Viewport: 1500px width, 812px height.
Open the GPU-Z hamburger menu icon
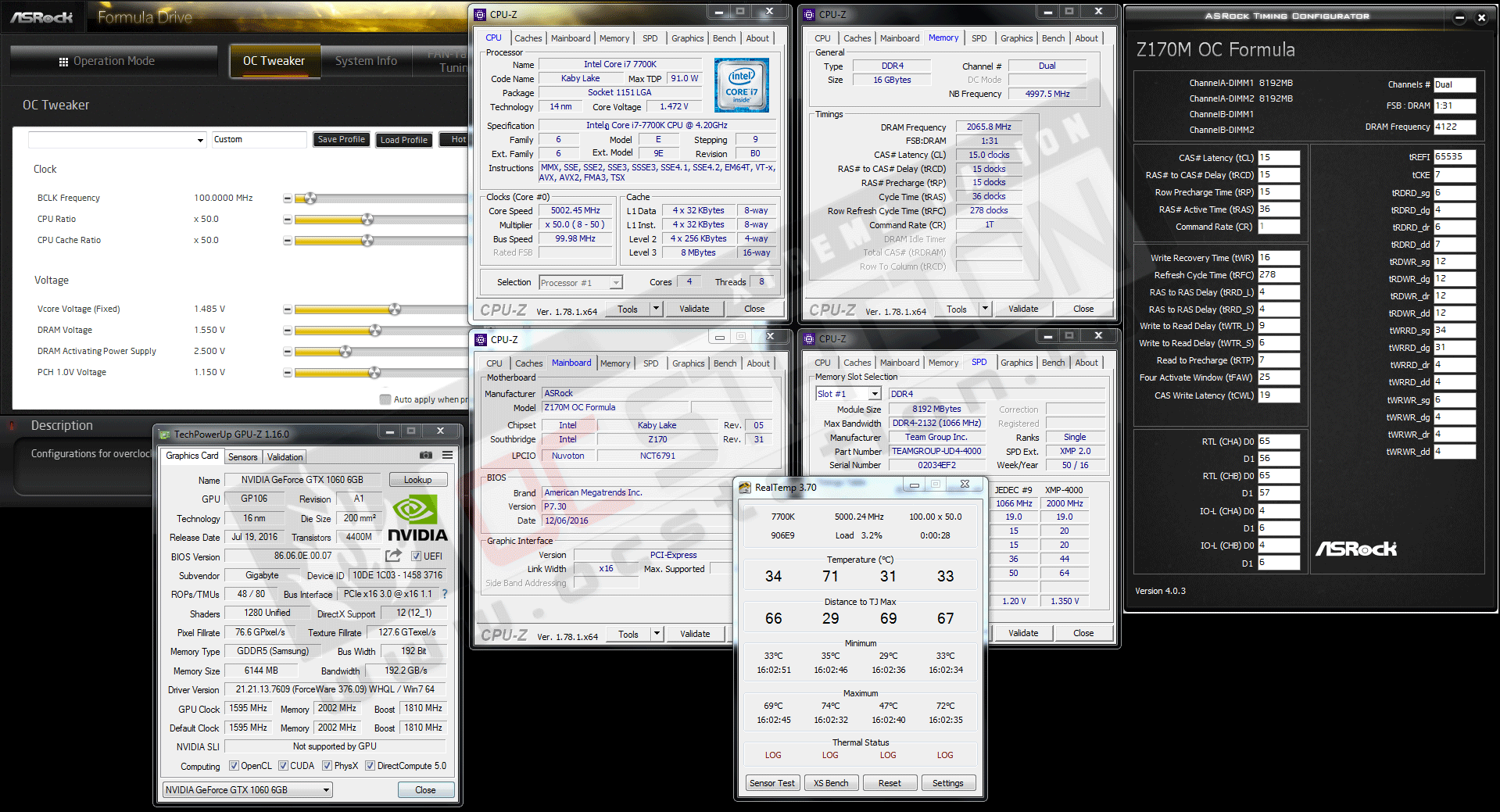447,455
